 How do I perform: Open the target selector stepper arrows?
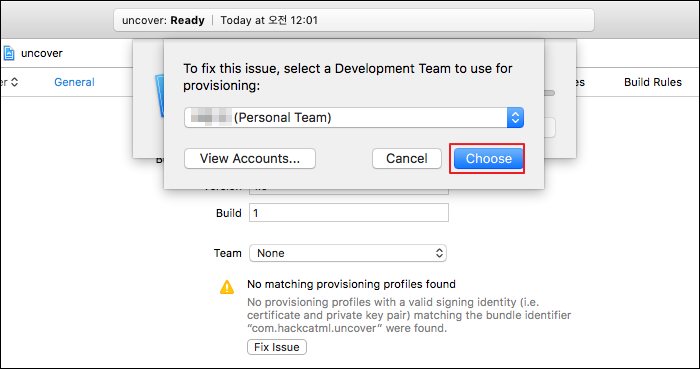[x=15, y=82]
